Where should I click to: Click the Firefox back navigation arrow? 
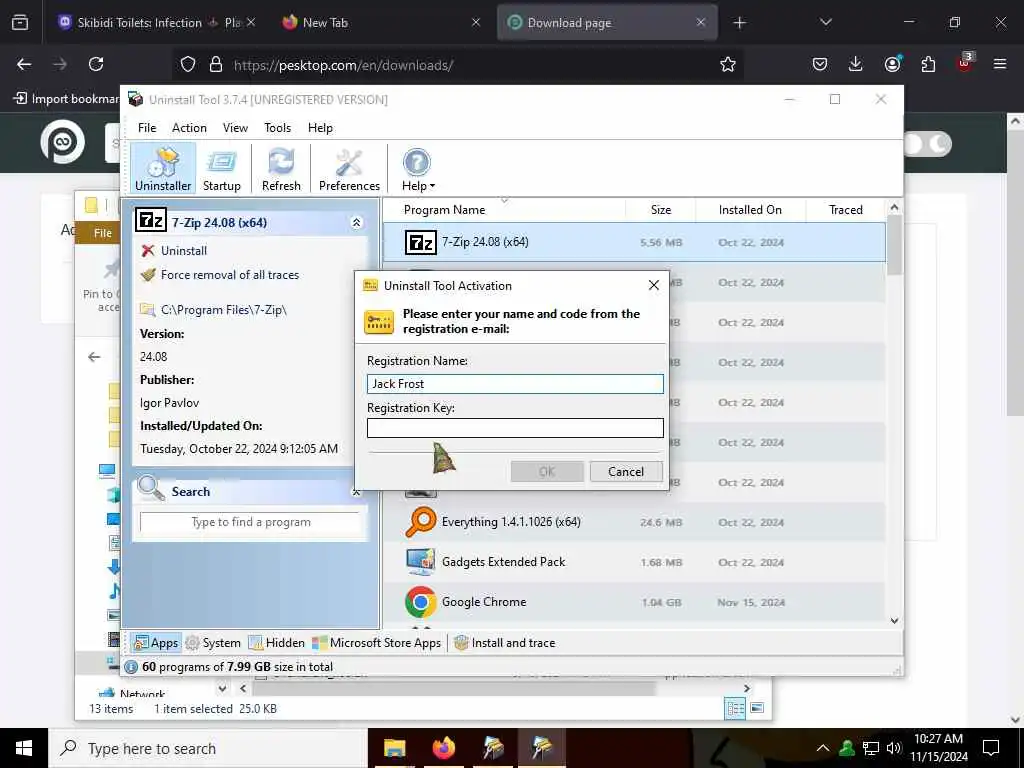[24, 64]
